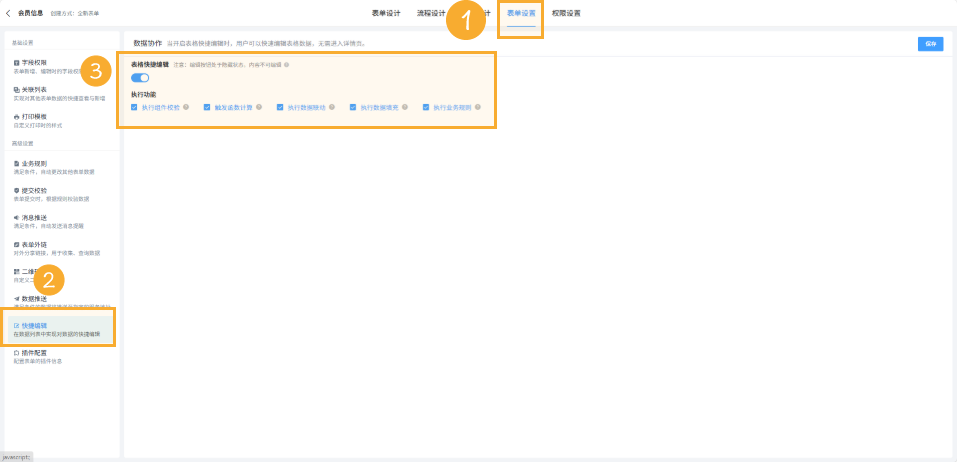Click the blue 保存 button
The width and height of the screenshot is (957, 462).
click(x=930, y=43)
